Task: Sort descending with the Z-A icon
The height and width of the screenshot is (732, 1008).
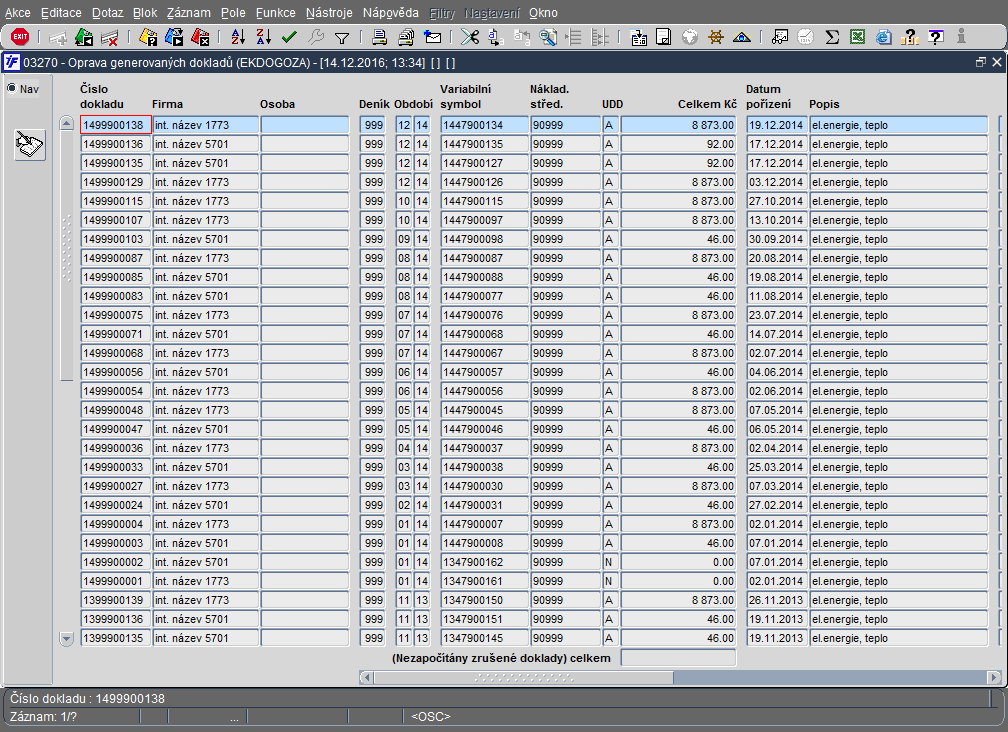Action: click(x=264, y=37)
